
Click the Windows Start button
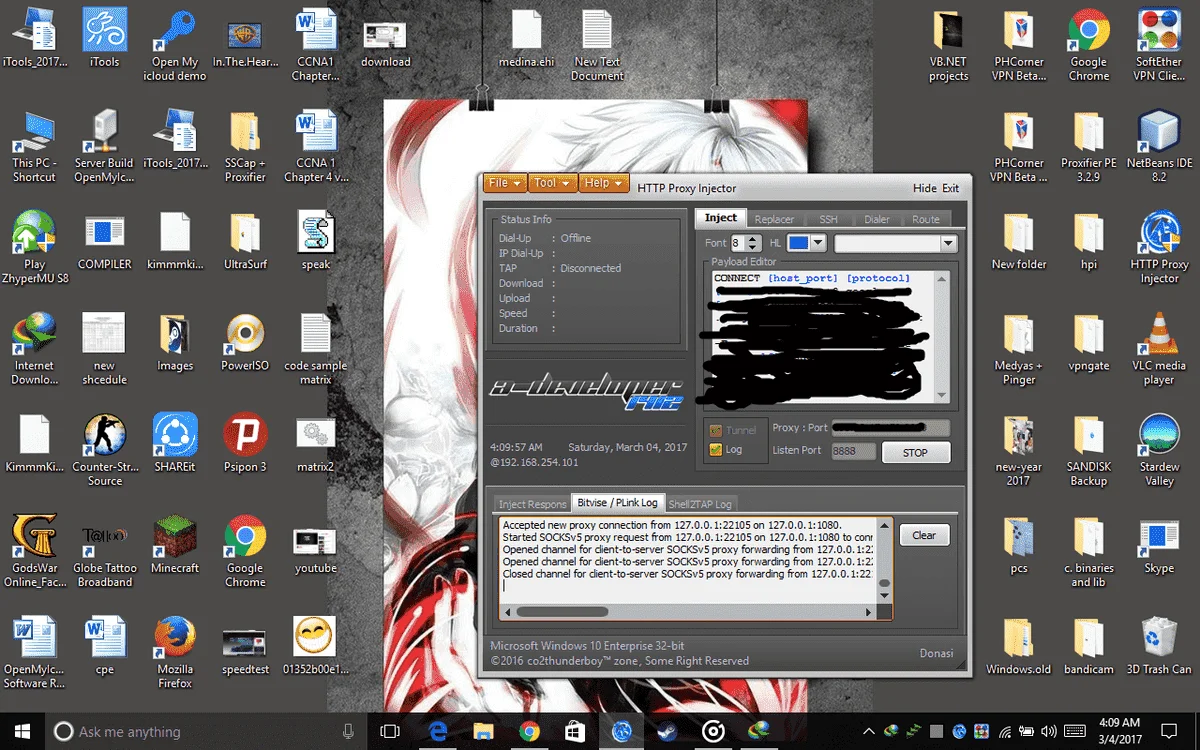coord(22,731)
